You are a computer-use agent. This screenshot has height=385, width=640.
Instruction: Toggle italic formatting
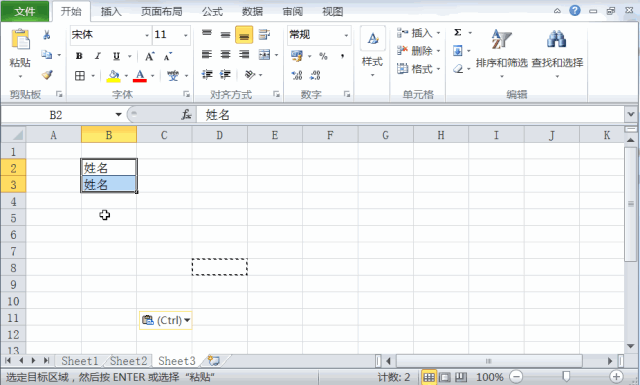(x=98, y=56)
